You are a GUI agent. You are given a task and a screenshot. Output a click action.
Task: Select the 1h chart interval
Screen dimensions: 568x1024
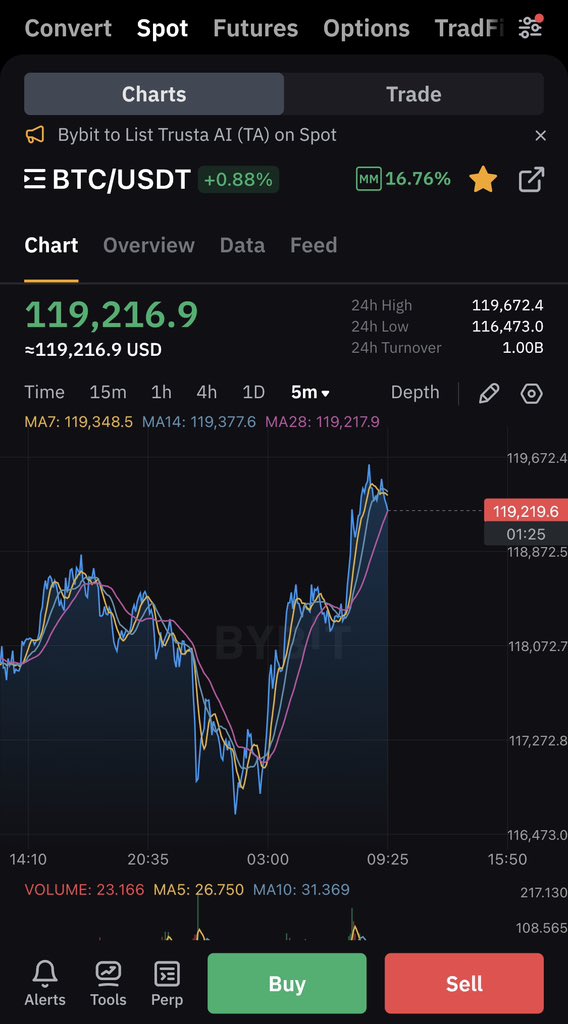[161, 392]
